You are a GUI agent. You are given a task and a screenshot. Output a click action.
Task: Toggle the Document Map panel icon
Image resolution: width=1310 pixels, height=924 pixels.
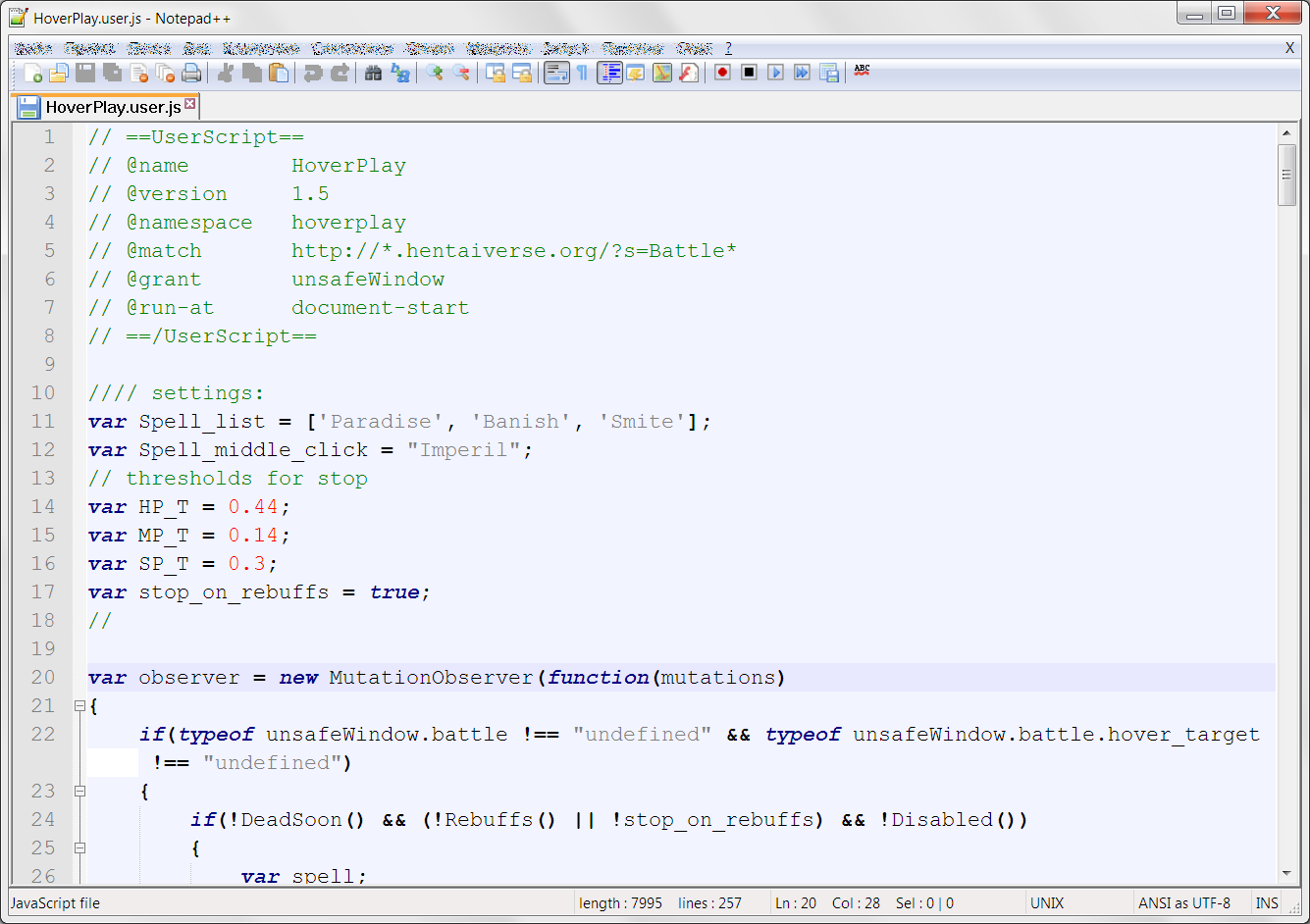pyautogui.click(x=662, y=73)
